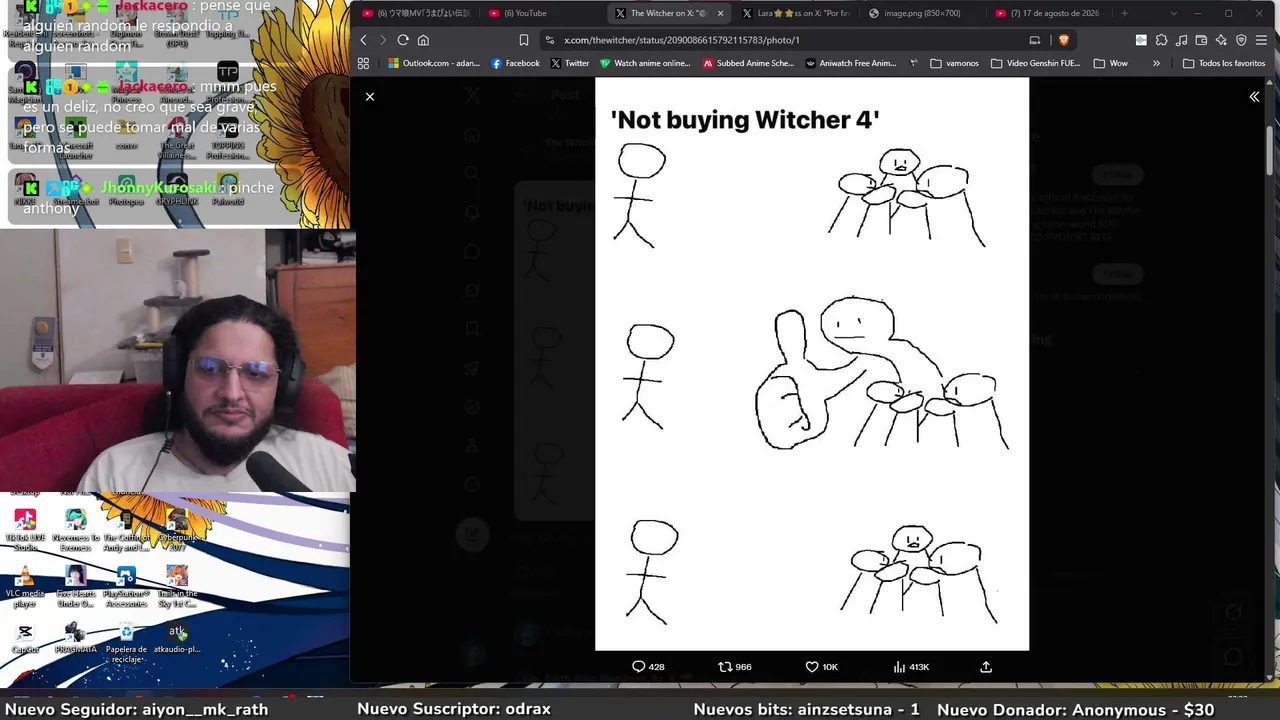
Task: Open the Brave Wallet icon
Action: 1201,40
